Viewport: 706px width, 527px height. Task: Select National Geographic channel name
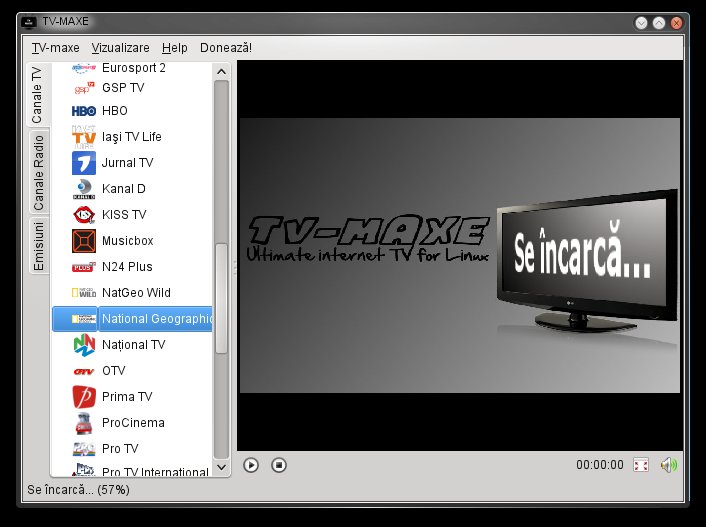(x=157, y=319)
